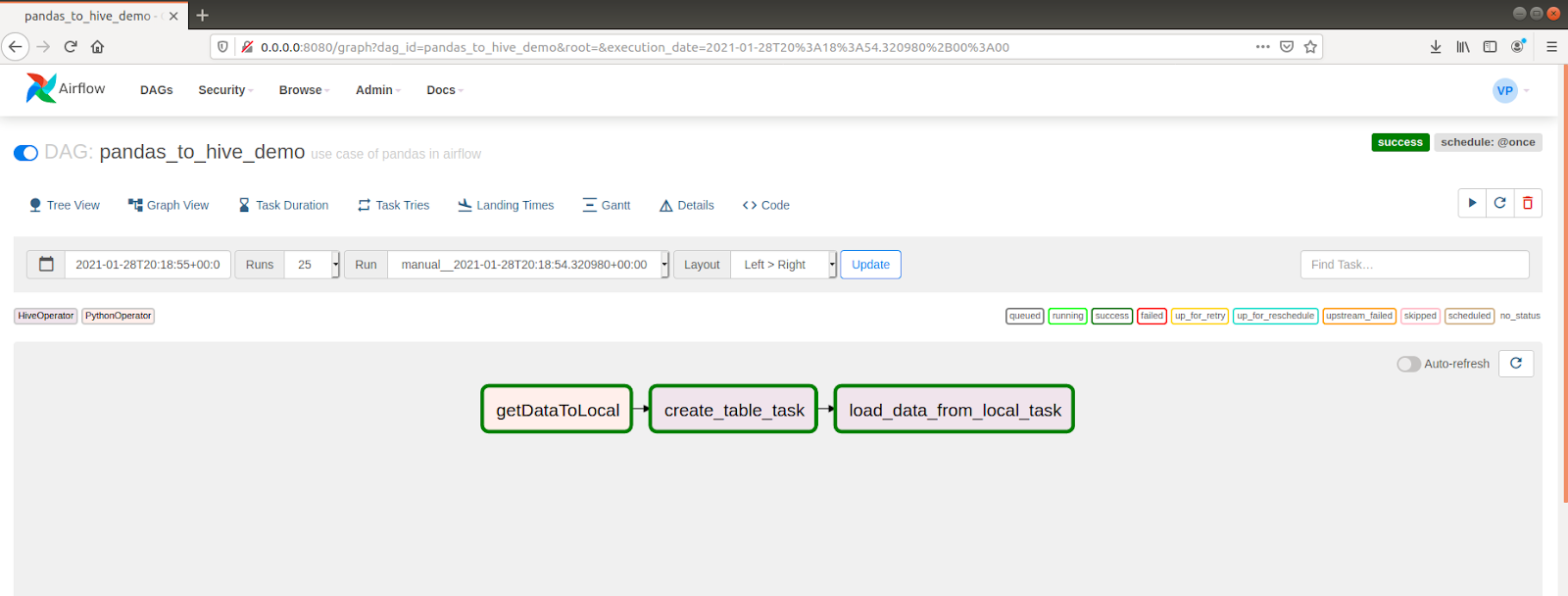Open the VP user avatar menu
The width and height of the screenshot is (1568, 596).
(x=1505, y=90)
